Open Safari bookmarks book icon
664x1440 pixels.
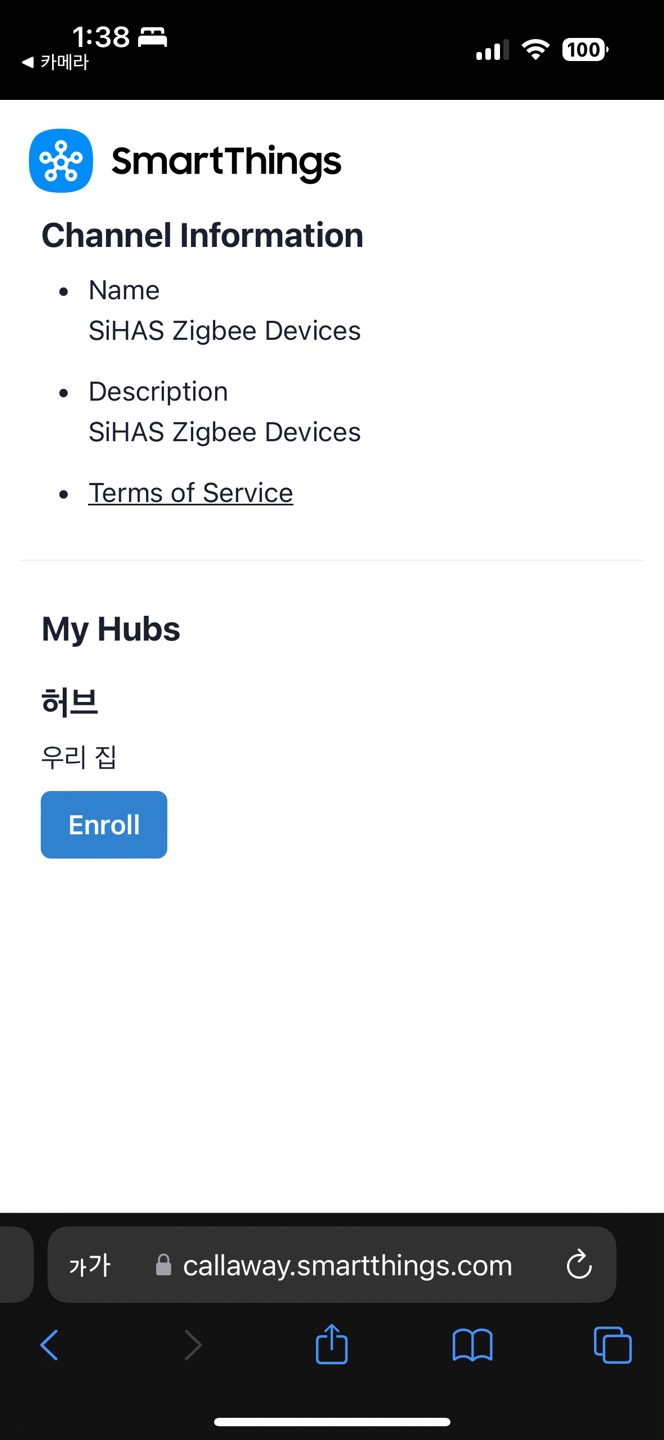point(473,1345)
